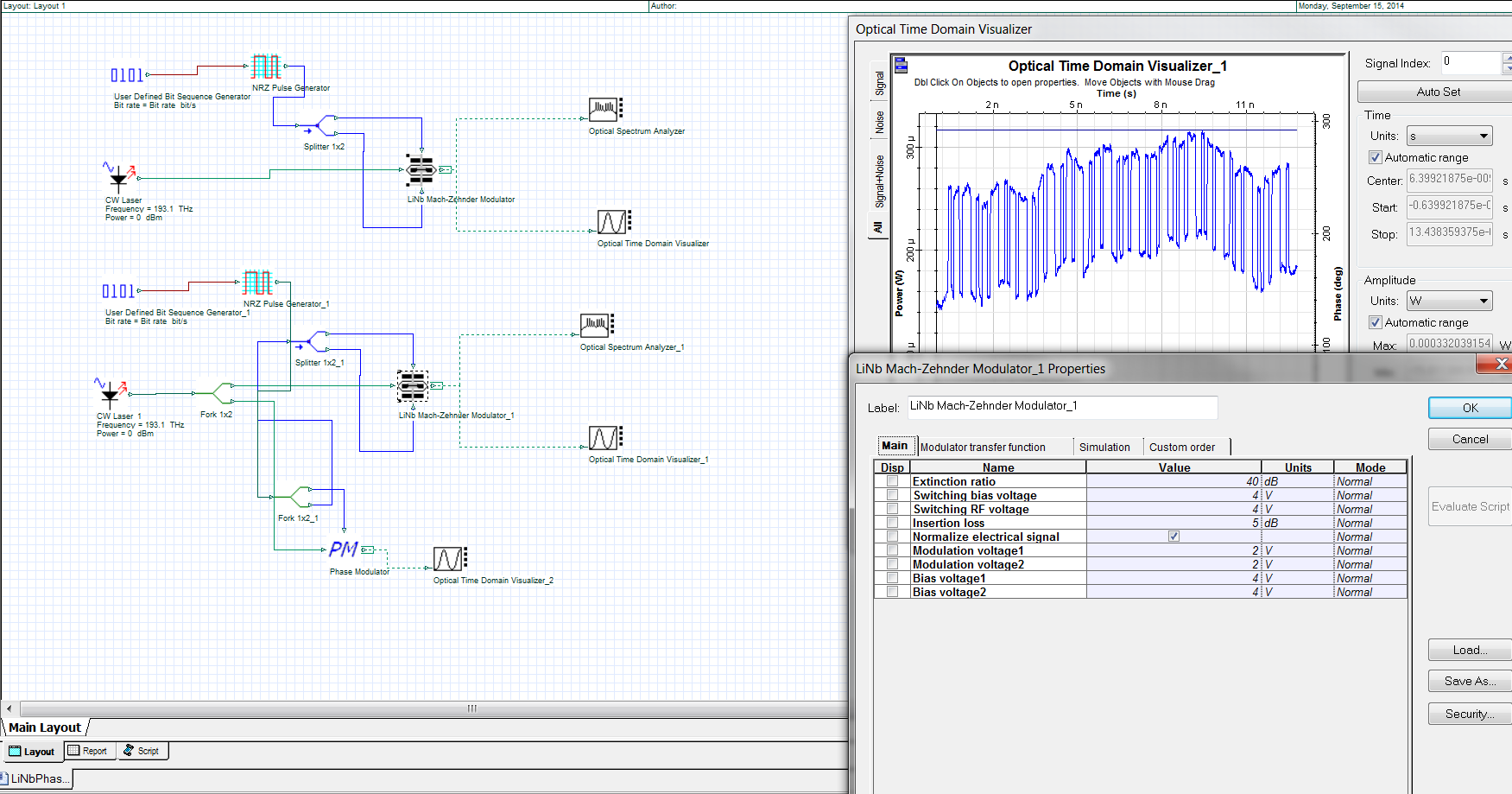Select the LiNb Mach-Zehnder Modulator icon
This screenshot has height=794, width=1512.
pos(421,169)
